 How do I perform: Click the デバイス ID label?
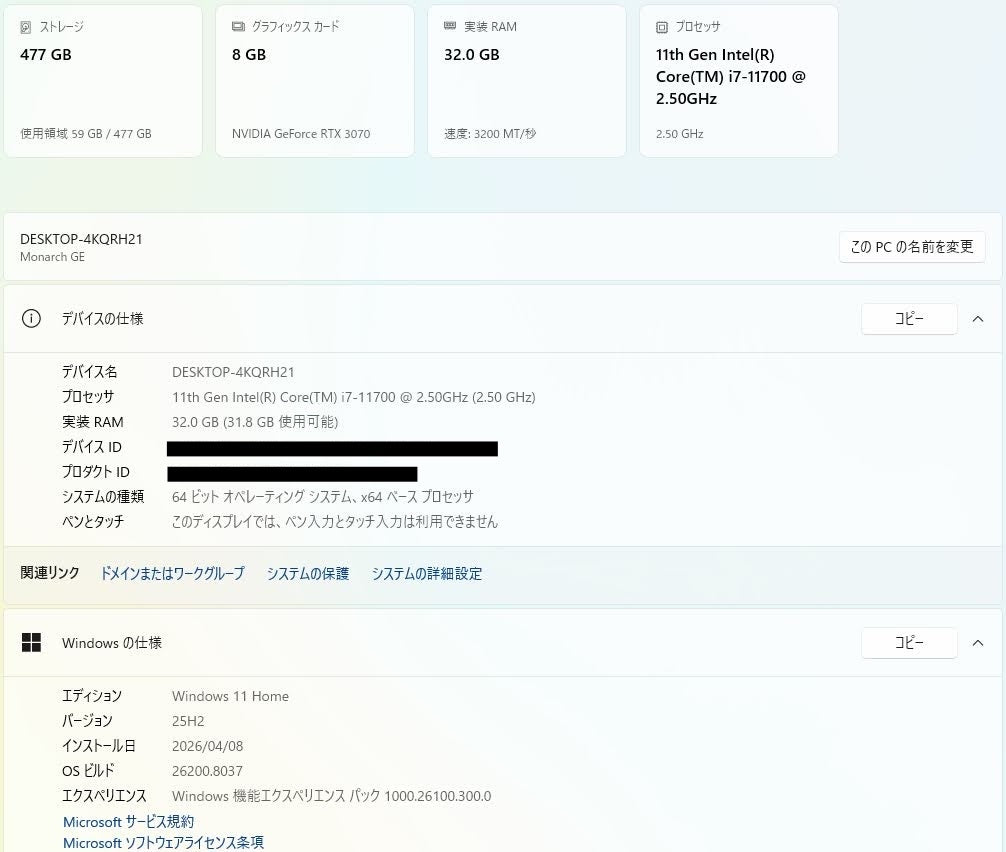(92, 447)
